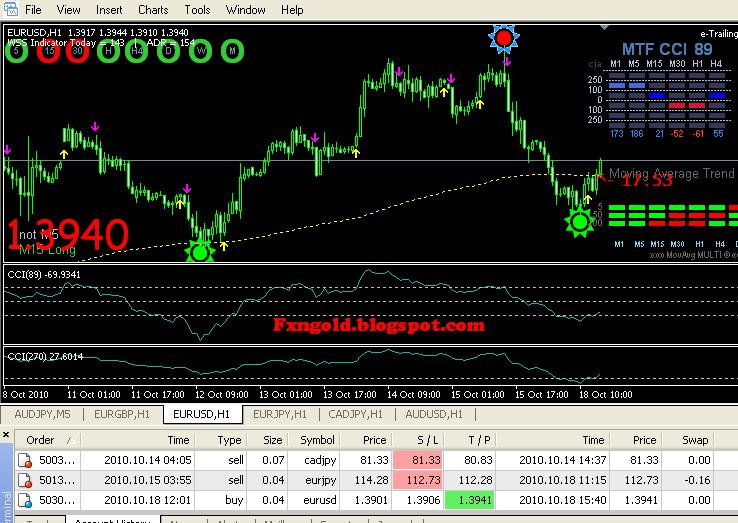
Task: Click the green W timeframe circle indicator
Action: (x=201, y=51)
